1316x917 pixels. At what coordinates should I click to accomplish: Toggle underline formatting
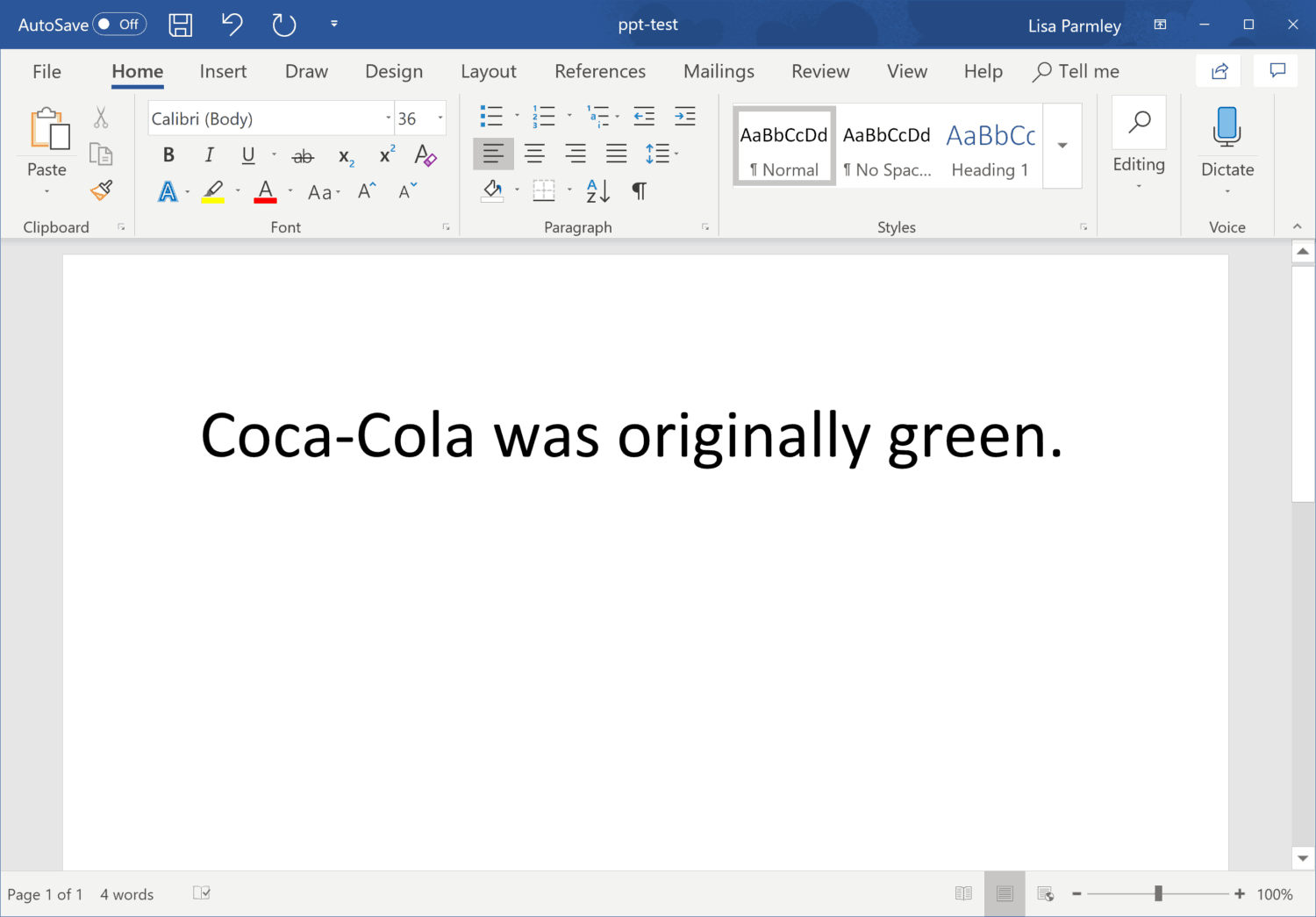248,155
